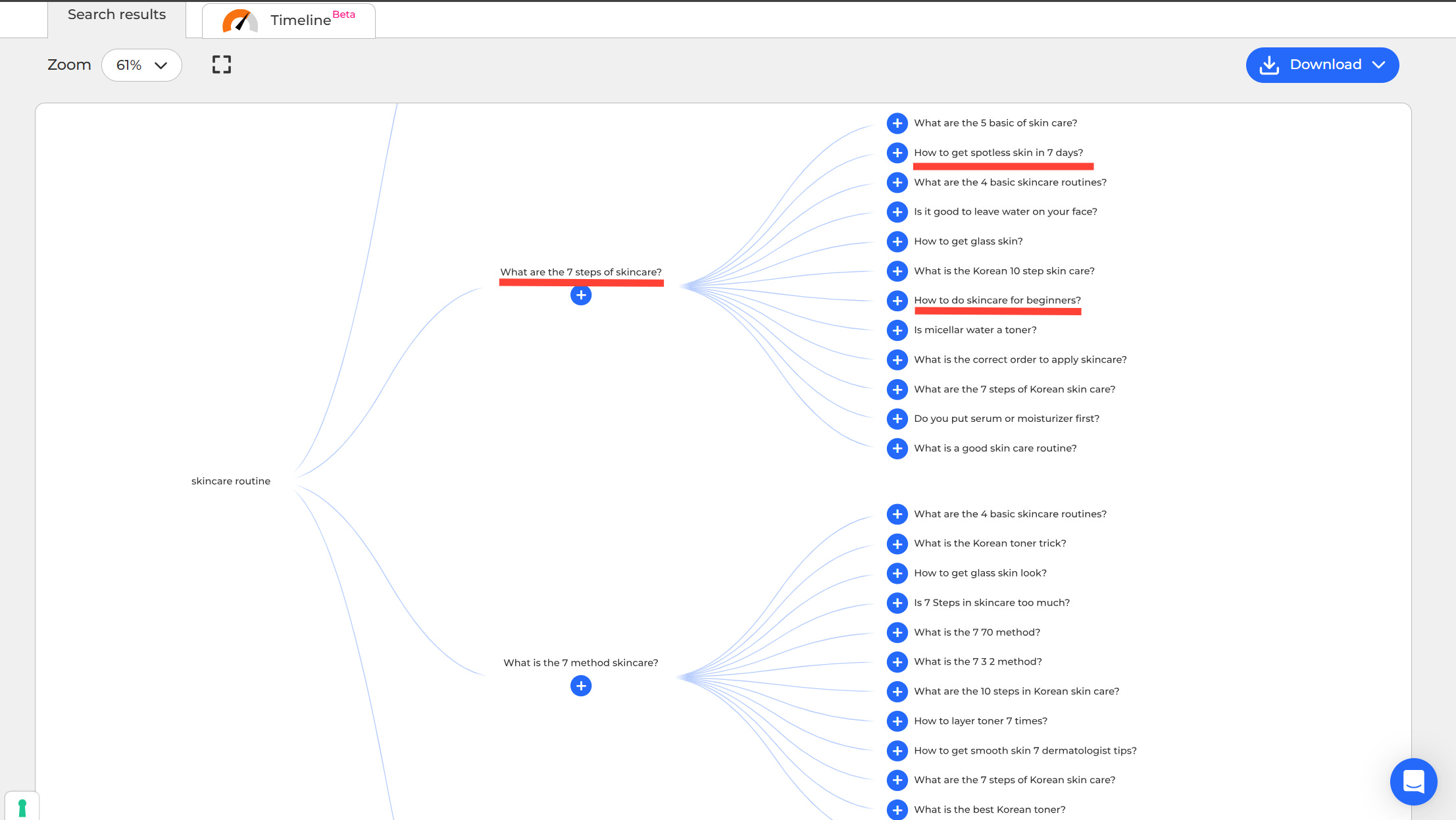Click the green keyhole icon
This screenshot has width=1456, height=820.
pos(22,807)
